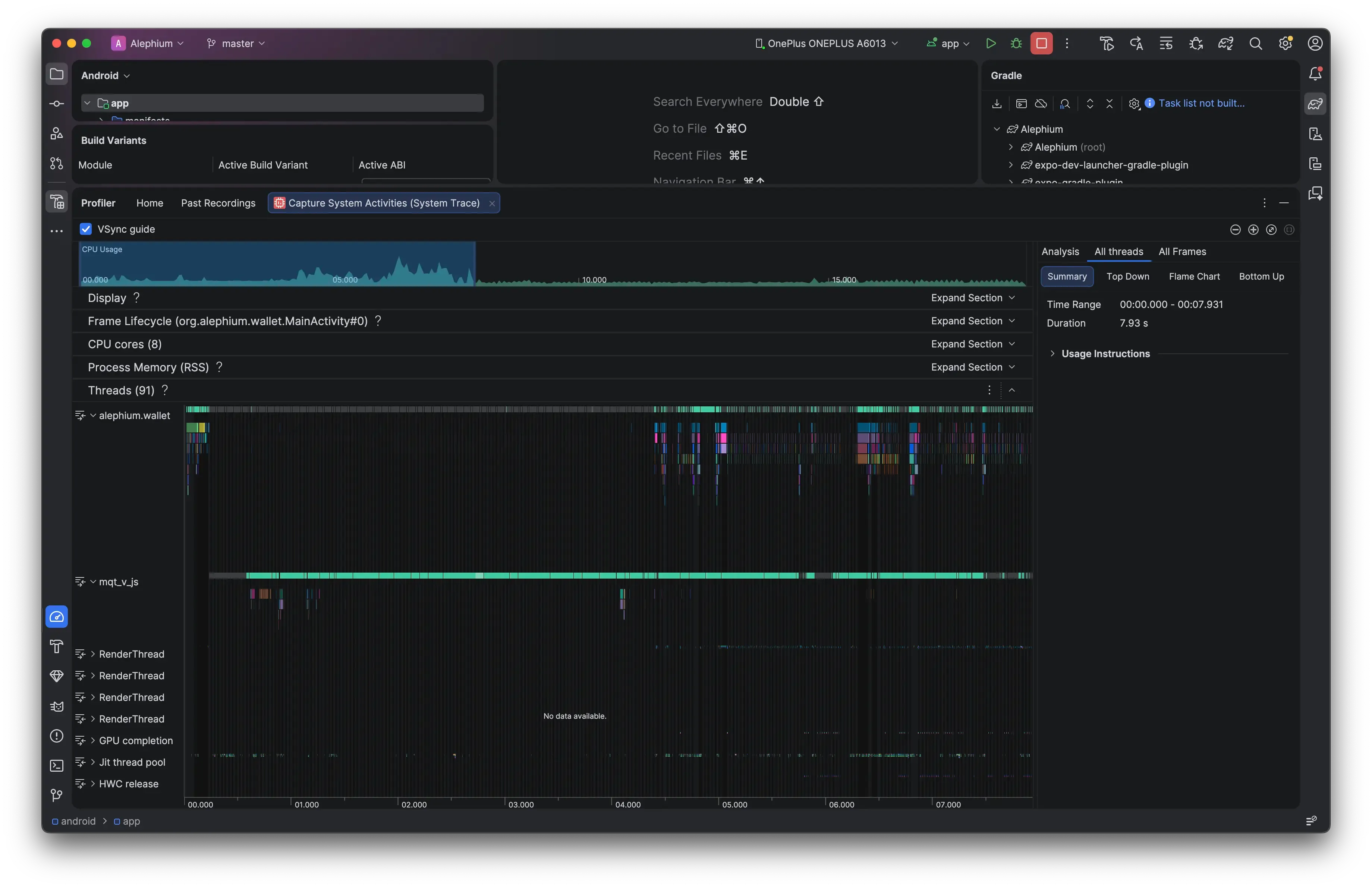Click the Sync Project with Gradle elephant icon
1372x888 pixels.
coord(1225,43)
